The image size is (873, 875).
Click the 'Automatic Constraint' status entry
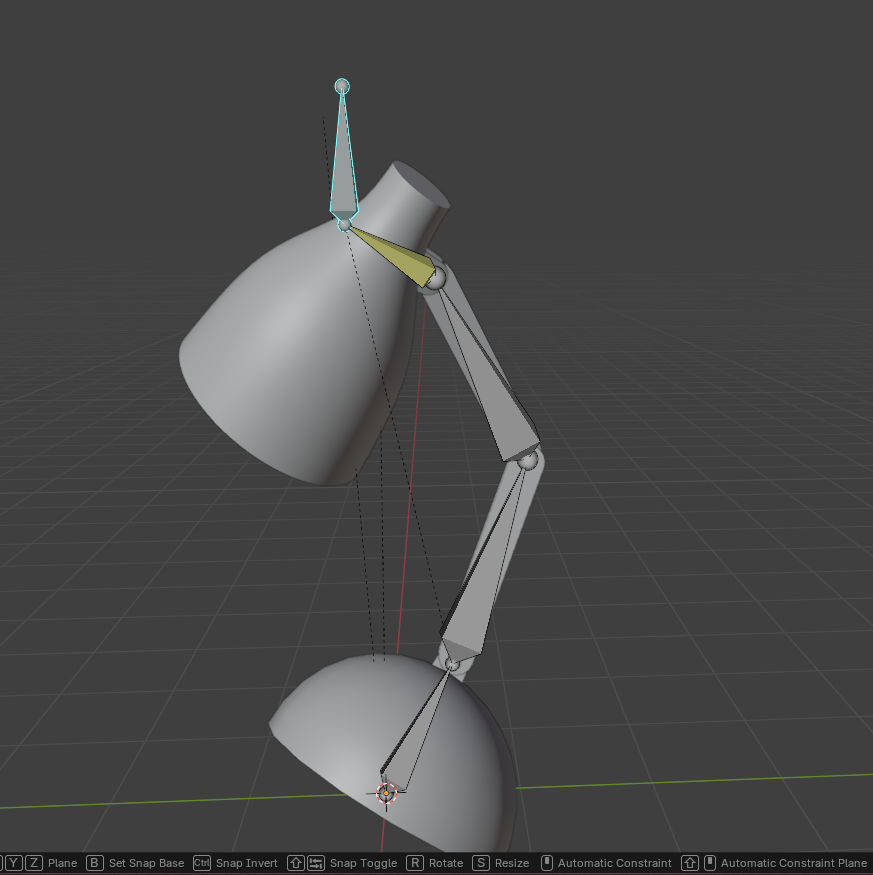point(615,863)
